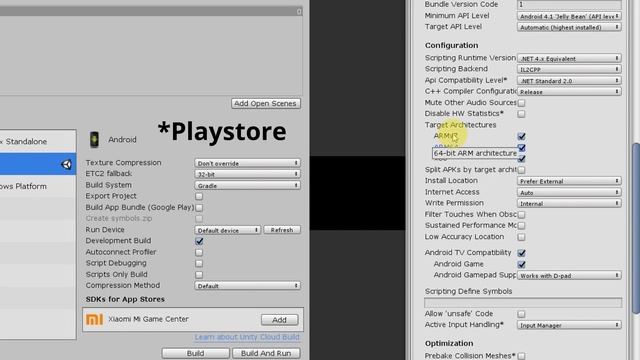Uncheck Android Game checkbox
640x360 pixels.
point(521,264)
